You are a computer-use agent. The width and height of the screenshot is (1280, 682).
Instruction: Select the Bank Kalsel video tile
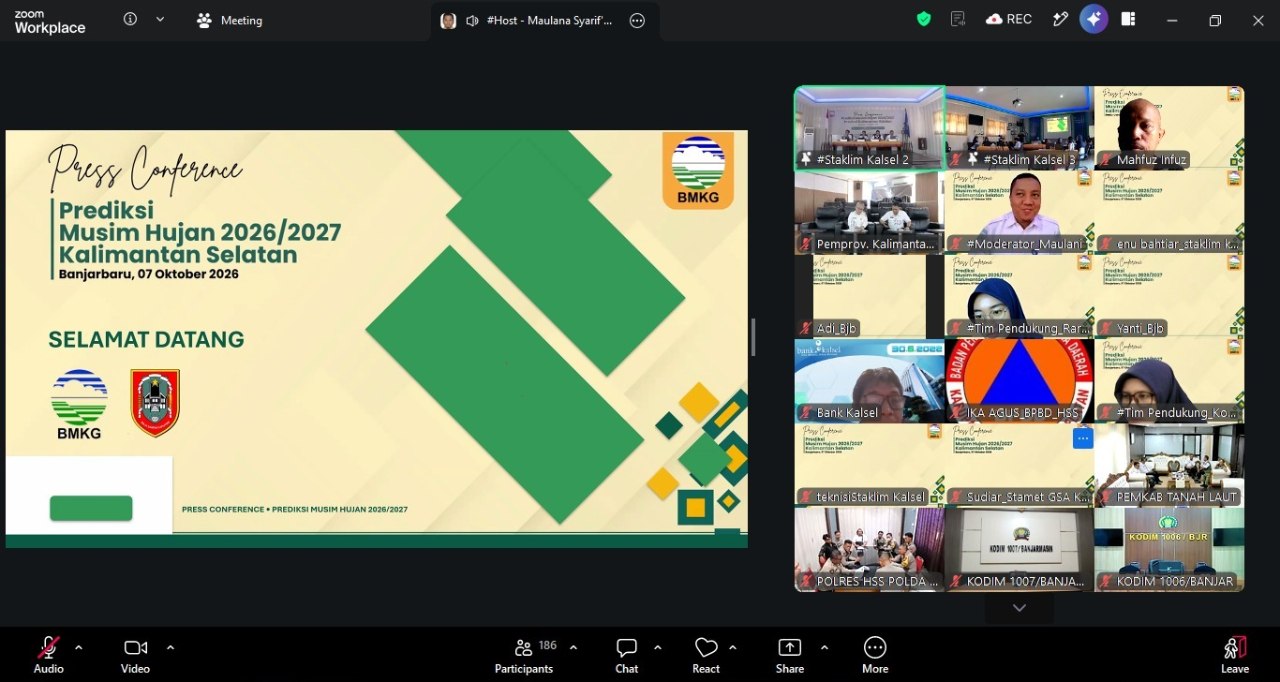click(869, 380)
